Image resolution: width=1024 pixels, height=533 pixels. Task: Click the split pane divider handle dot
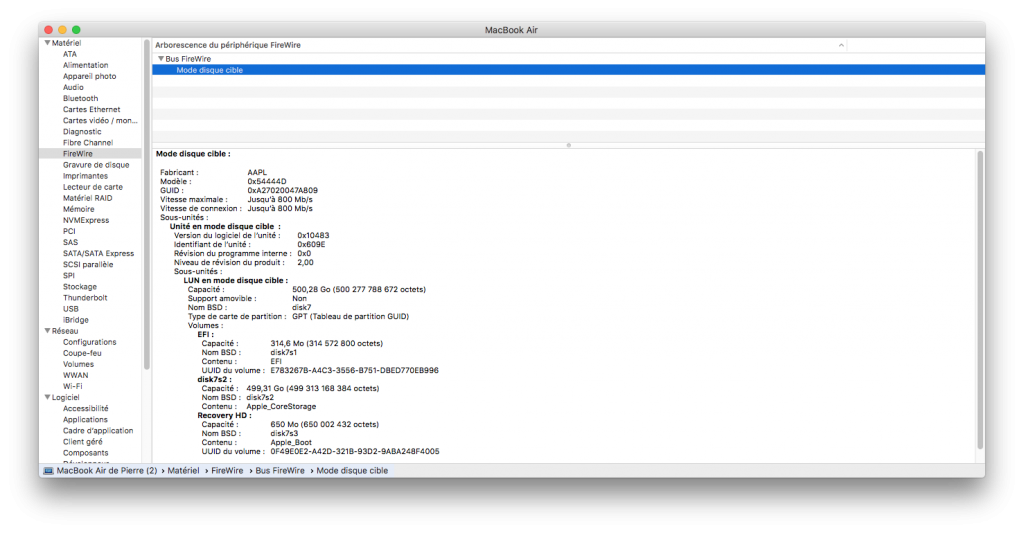(x=569, y=145)
